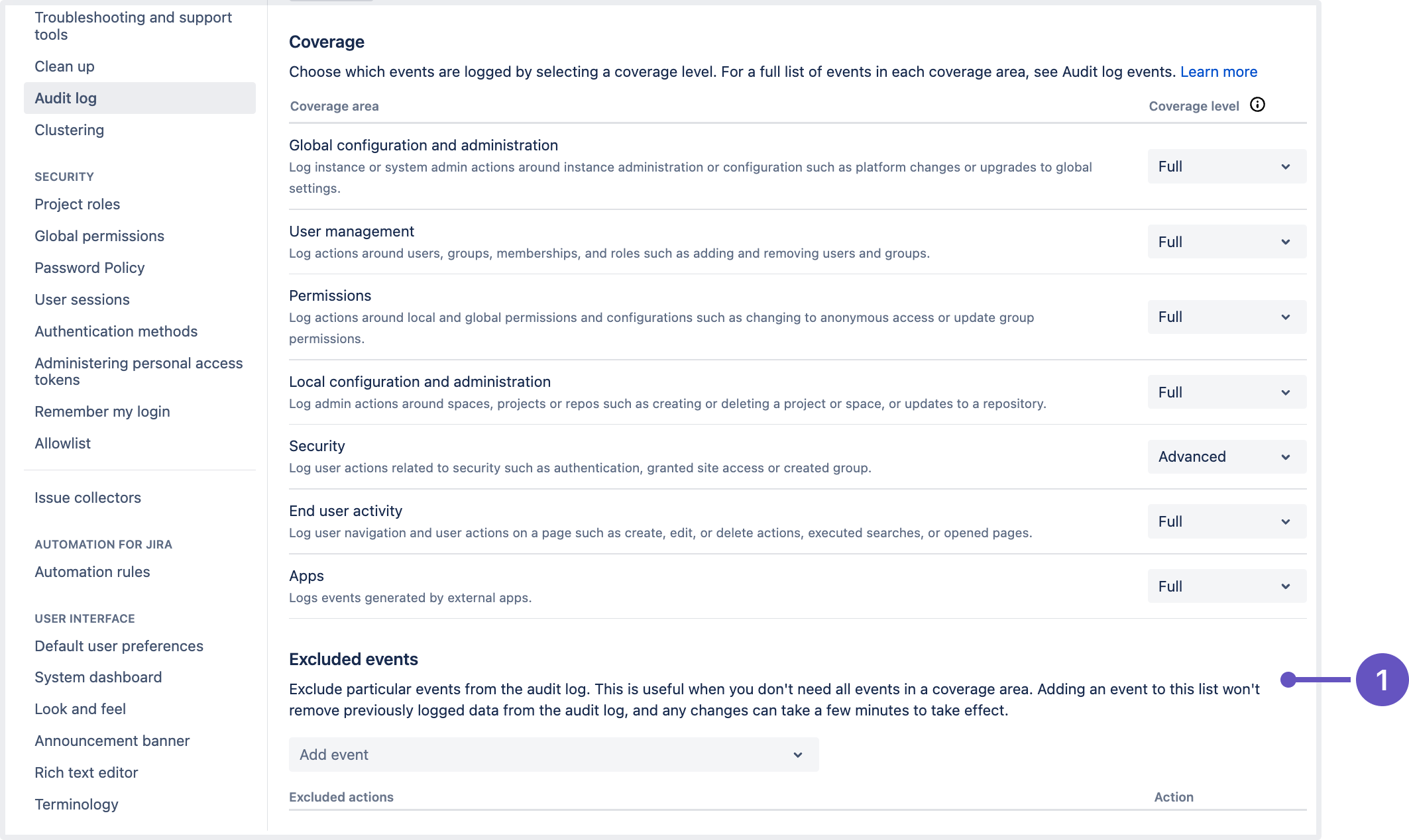Navigate to Clean up settings
Screen dimensions: 1409x840
tap(64, 66)
